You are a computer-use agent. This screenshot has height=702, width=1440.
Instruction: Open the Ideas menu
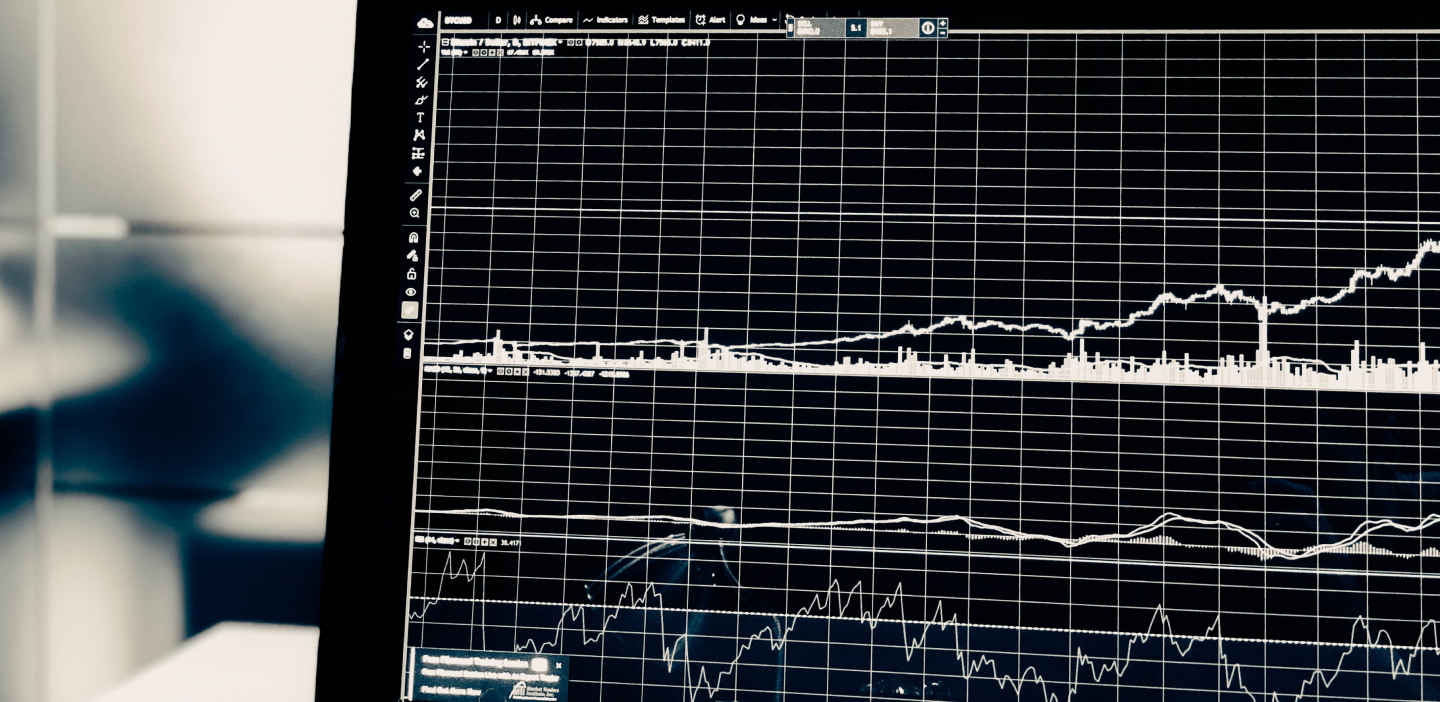pos(752,20)
